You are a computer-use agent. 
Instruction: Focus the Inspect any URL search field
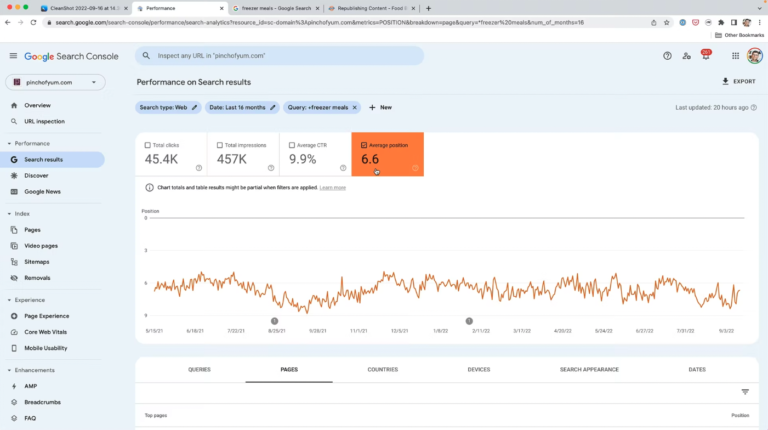coord(280,56)
